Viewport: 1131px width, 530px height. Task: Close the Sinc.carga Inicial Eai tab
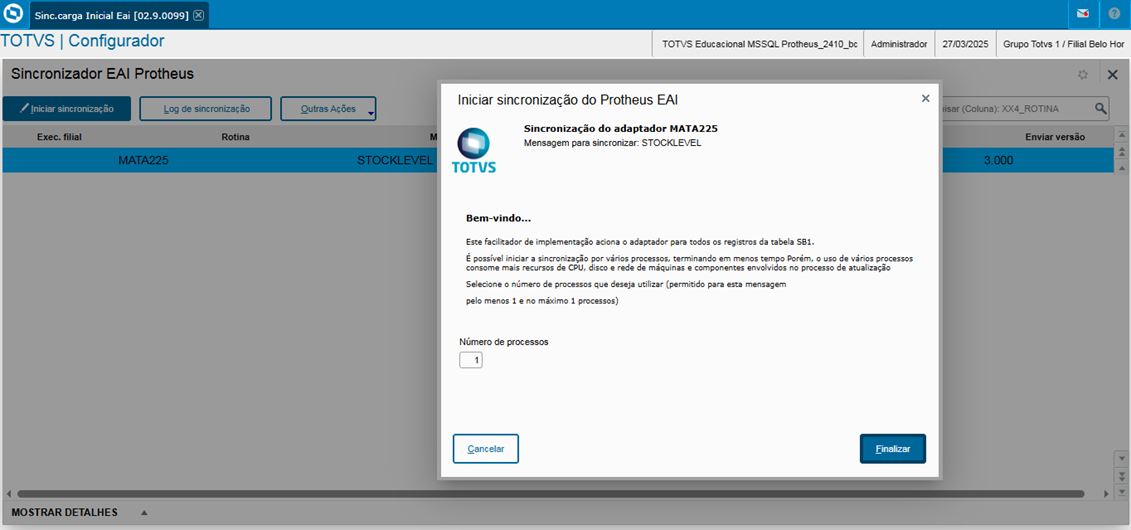[198, 14]
